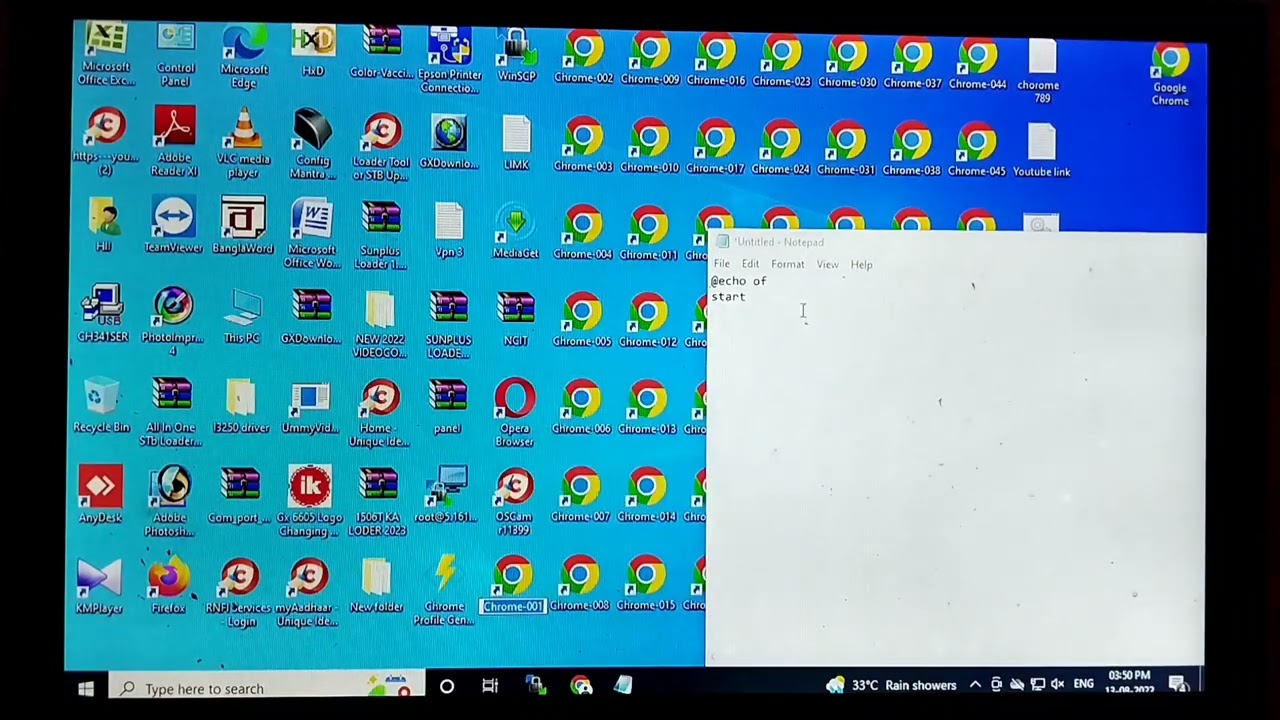Open Cortana from the taskbar
The height and width of the screenshot is (720, 1280).
point(447,686)
